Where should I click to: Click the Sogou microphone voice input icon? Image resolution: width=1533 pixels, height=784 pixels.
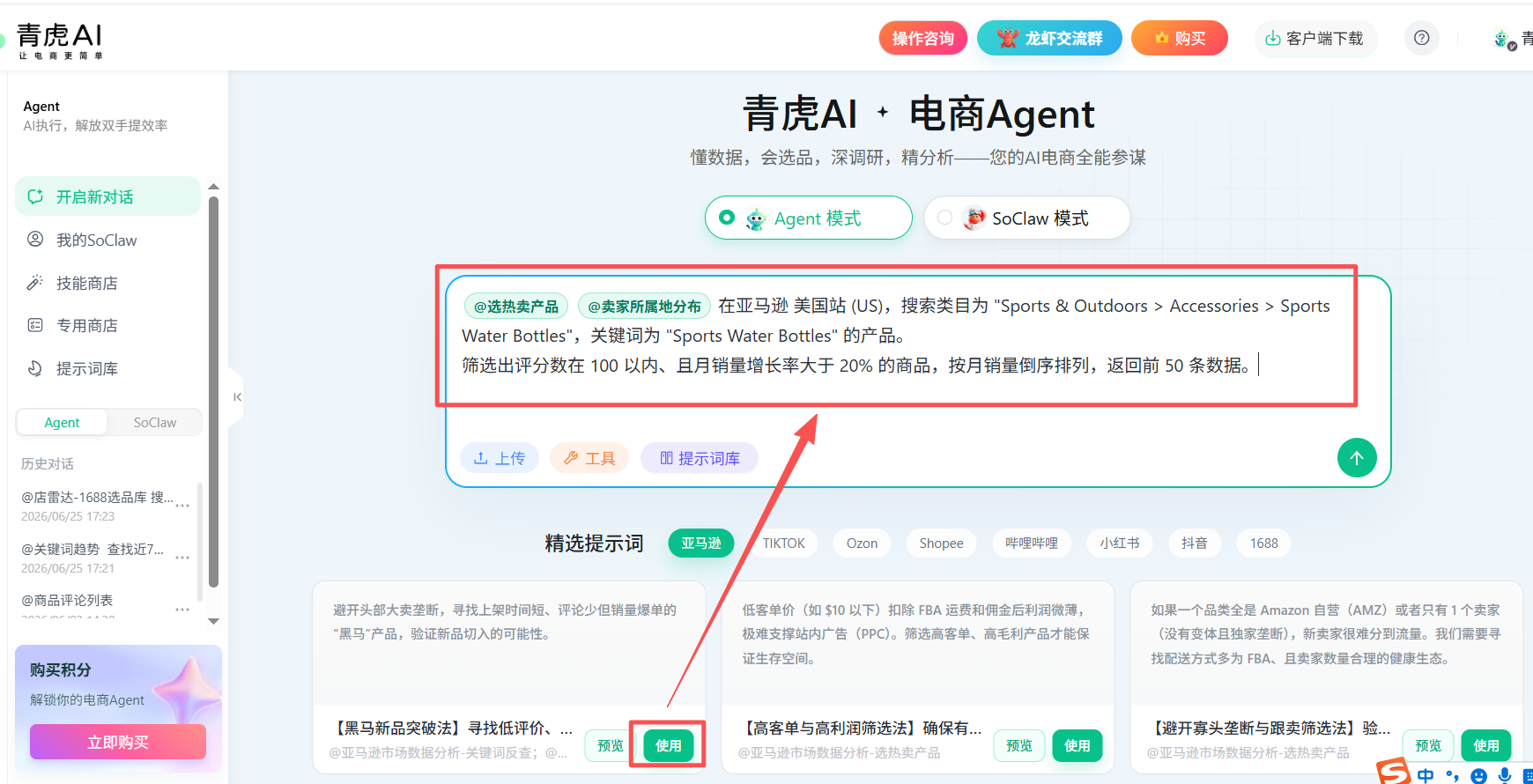click(1505, 775)
